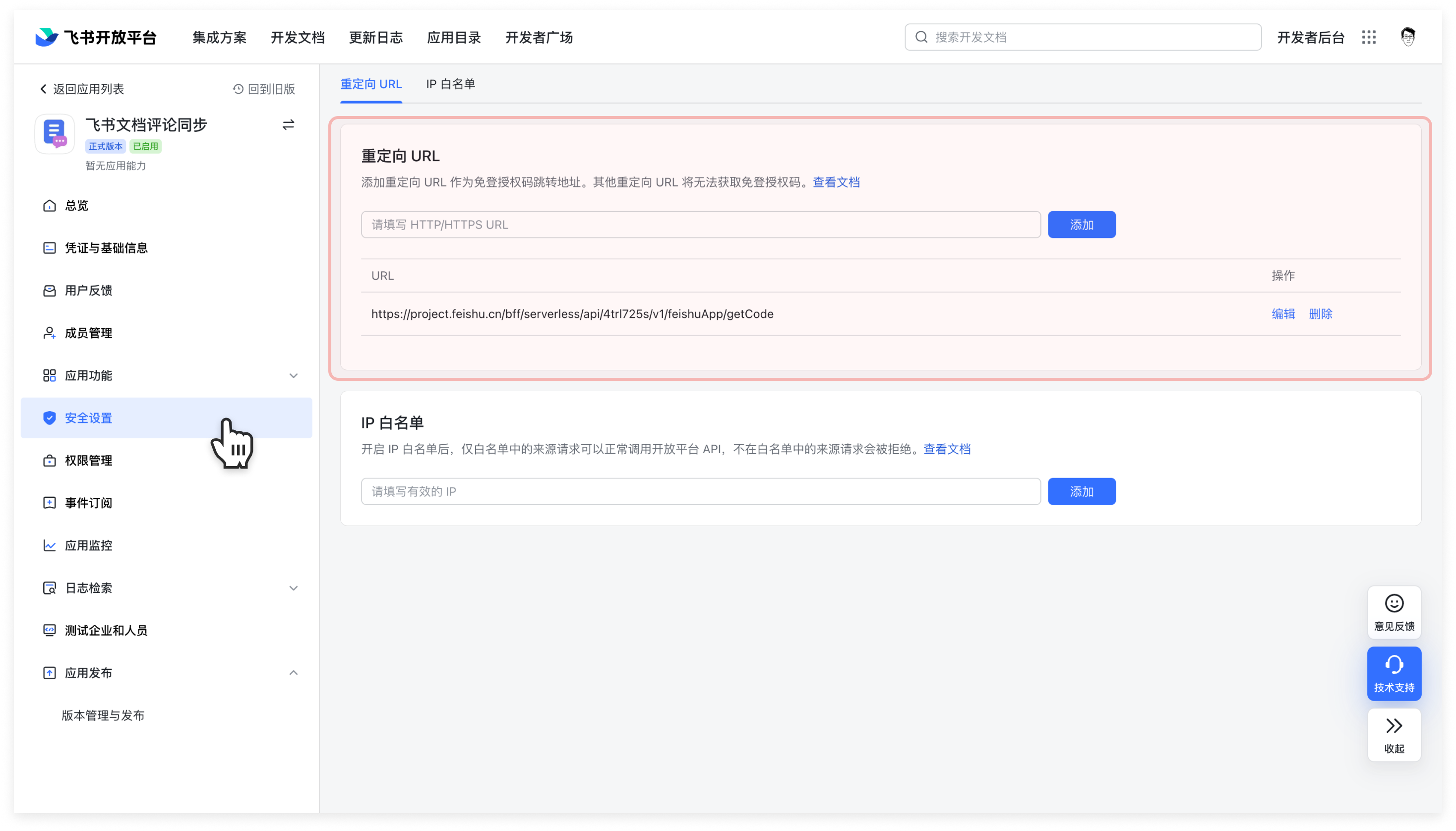This screenshot has width=1456, height=831.
Task: Add the redirect URL with 添加 button
Action: [x=1082, y=225]
